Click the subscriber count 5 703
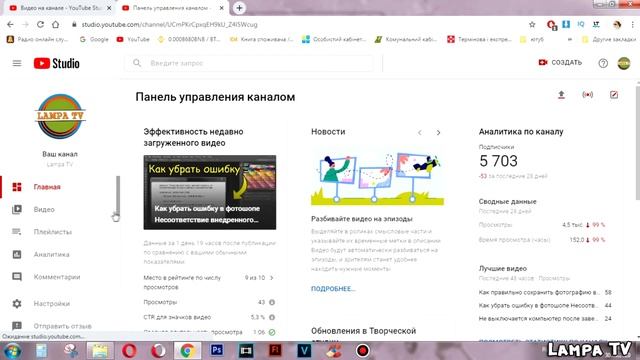This screenshot has width=640, height=360. 498,161
